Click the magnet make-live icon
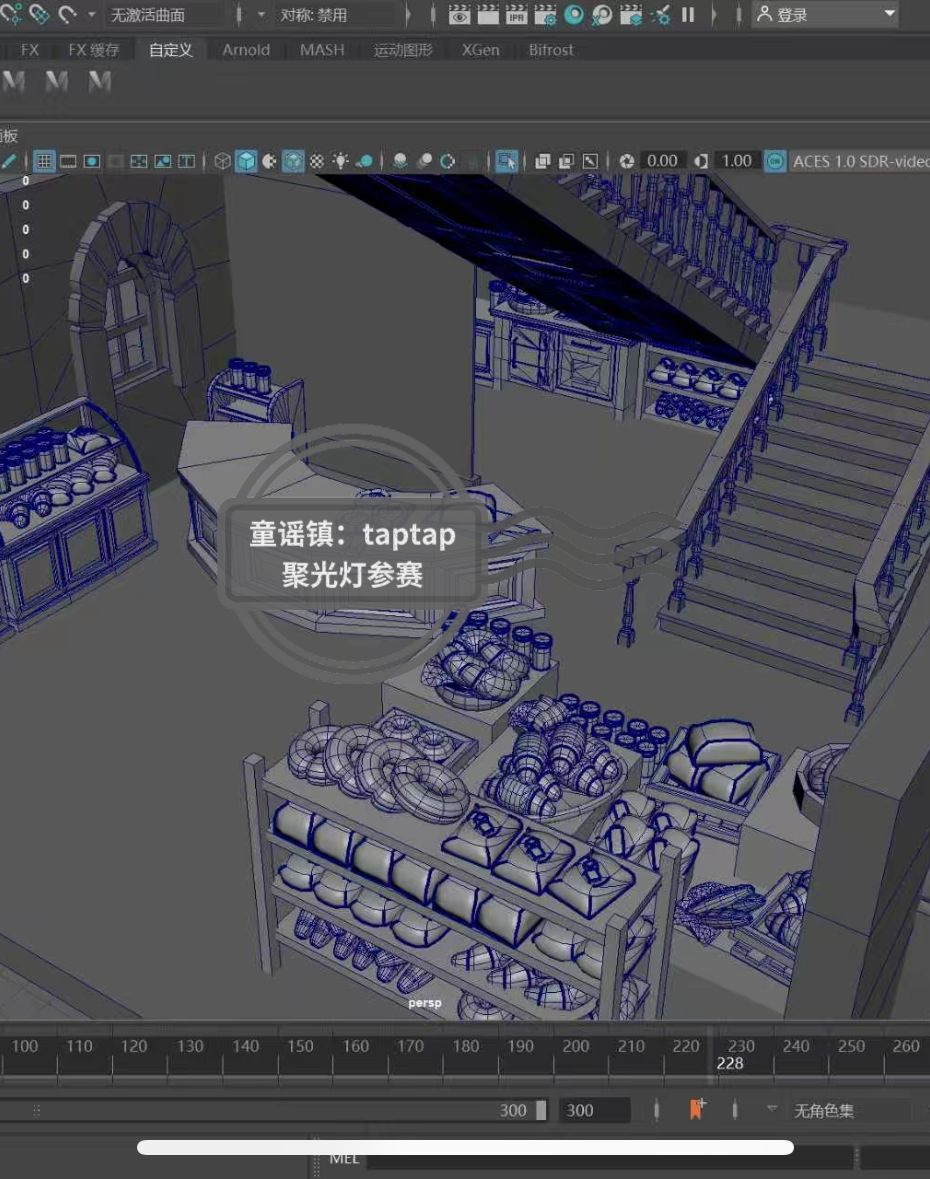930x1179 pixels. coord(68,14)
